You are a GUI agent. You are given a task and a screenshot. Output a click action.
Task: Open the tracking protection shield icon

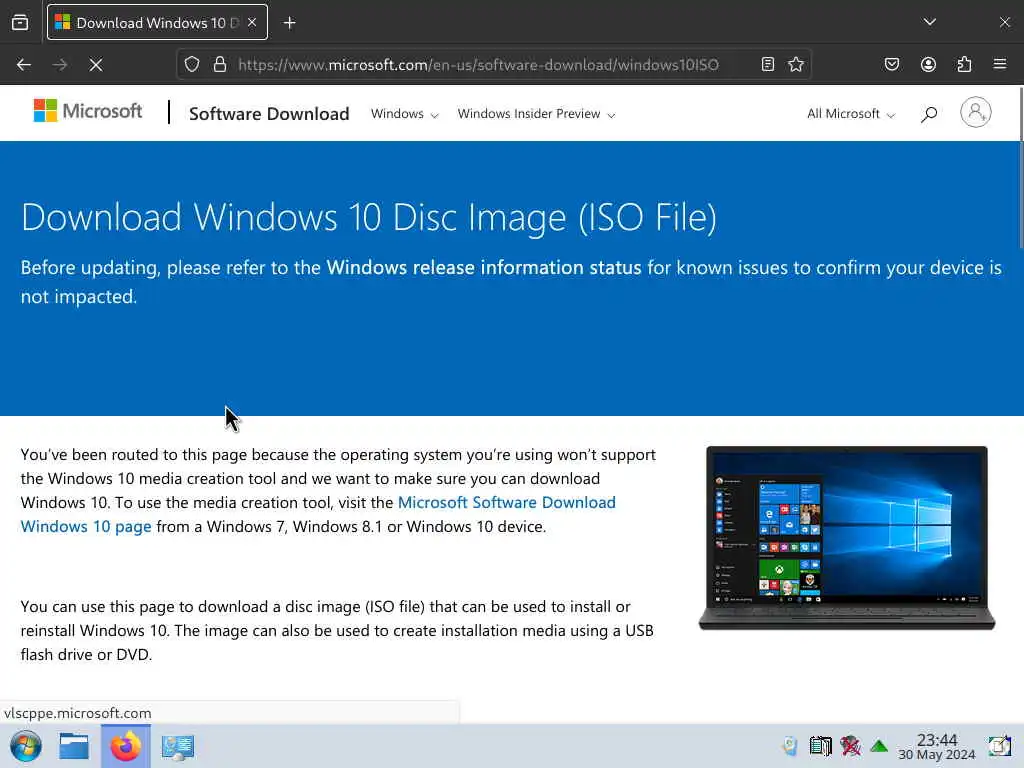pos(191,64)
